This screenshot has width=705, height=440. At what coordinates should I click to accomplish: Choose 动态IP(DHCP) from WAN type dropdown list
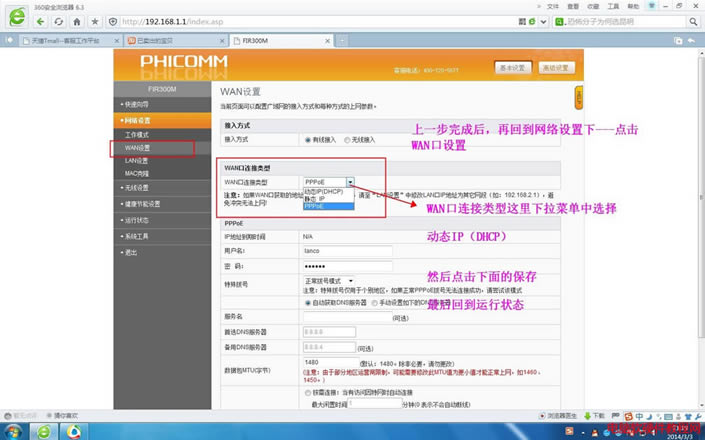click(323, 191)
